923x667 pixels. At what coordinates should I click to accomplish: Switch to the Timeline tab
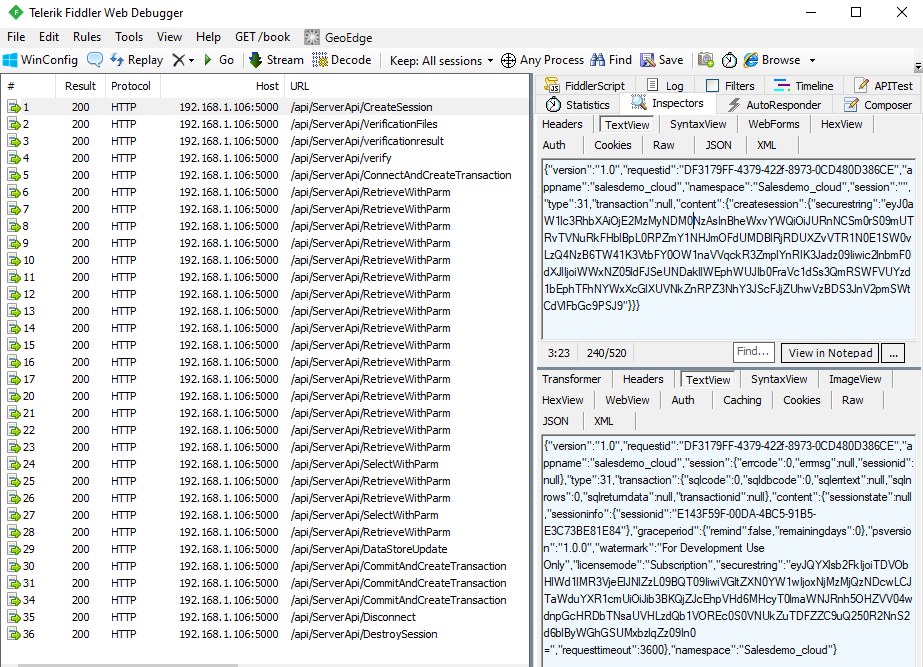(x=803, y=85)
